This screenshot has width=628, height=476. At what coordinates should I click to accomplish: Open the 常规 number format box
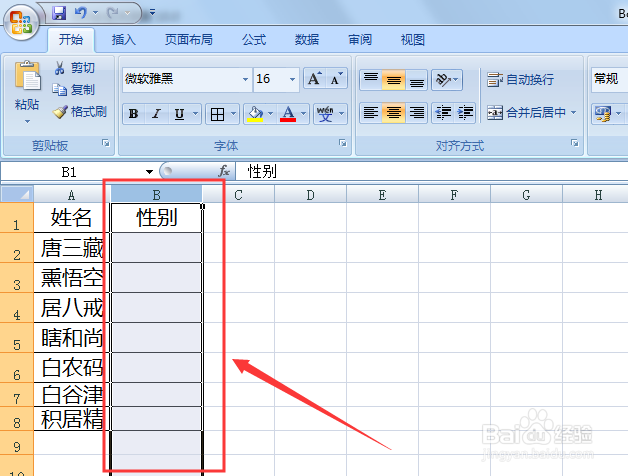pyautogui.click(x=610, y=79)
